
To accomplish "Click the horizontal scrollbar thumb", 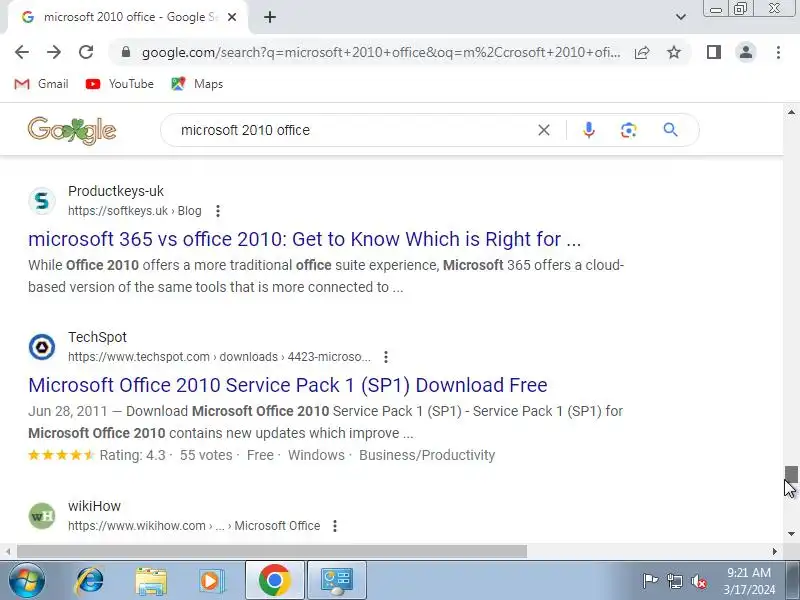I will click(272, 551).
